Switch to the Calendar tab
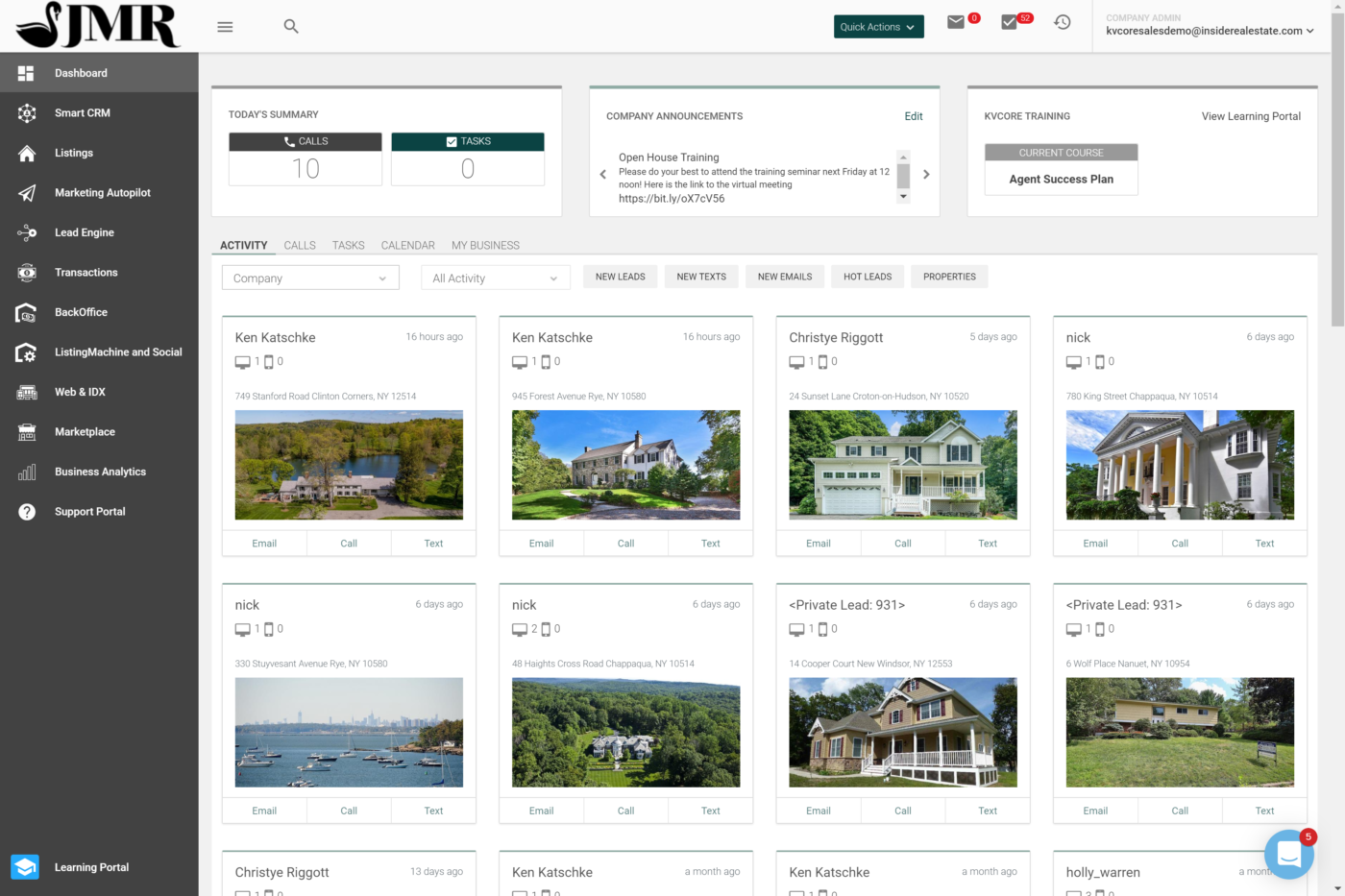This screenshot has height=896, width=1345. coord(407,245)
